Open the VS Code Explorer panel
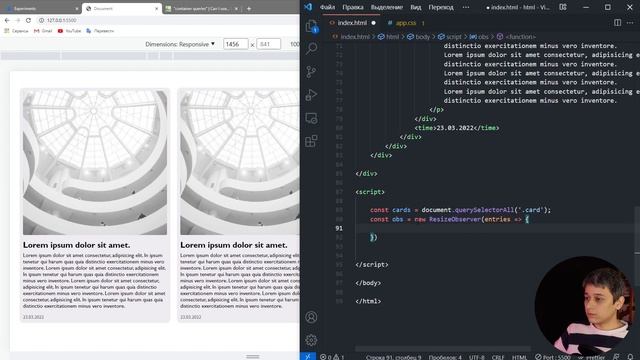Screen dimensions: 640x360 click(x=311, y=26)
